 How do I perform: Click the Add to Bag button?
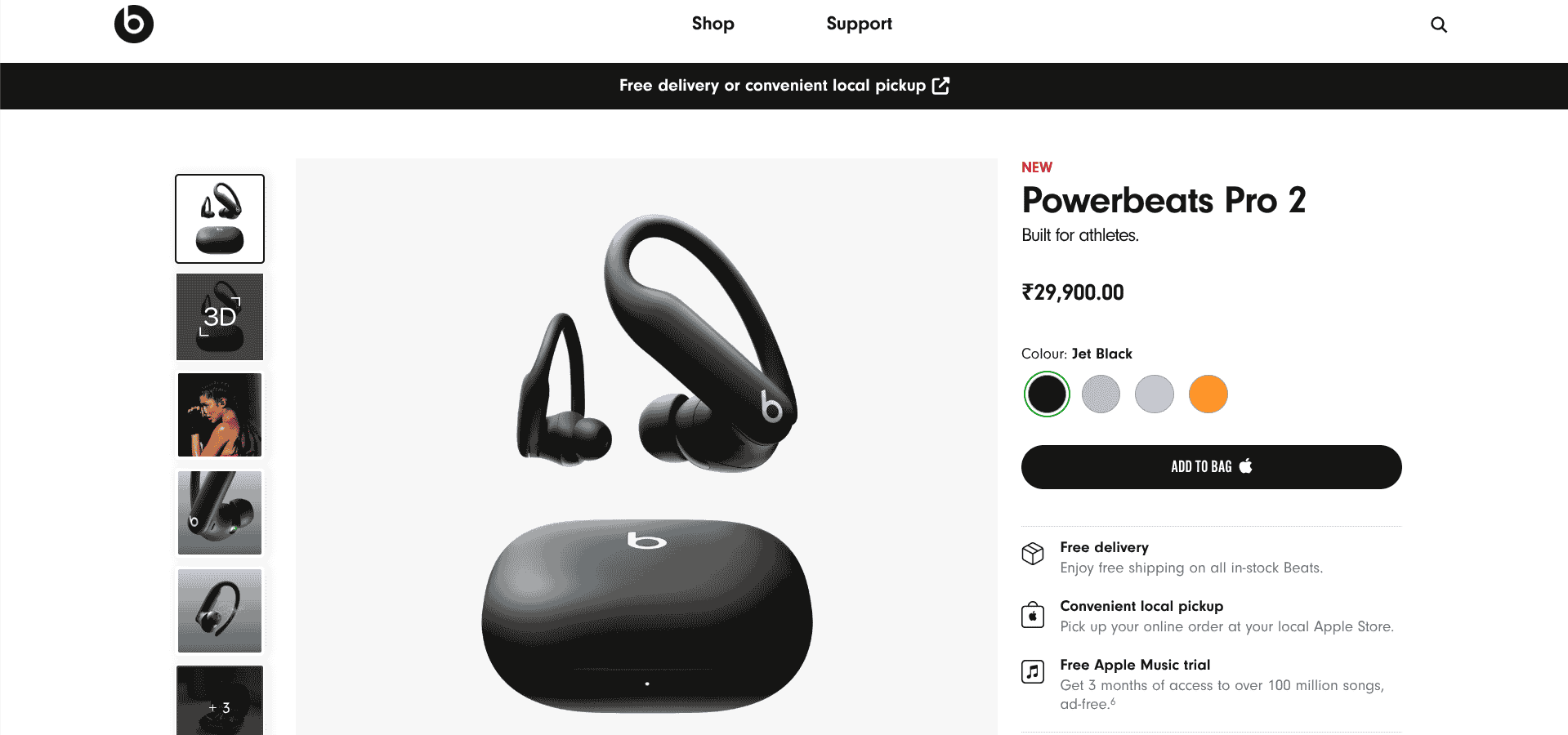(x=1211, y=467)
